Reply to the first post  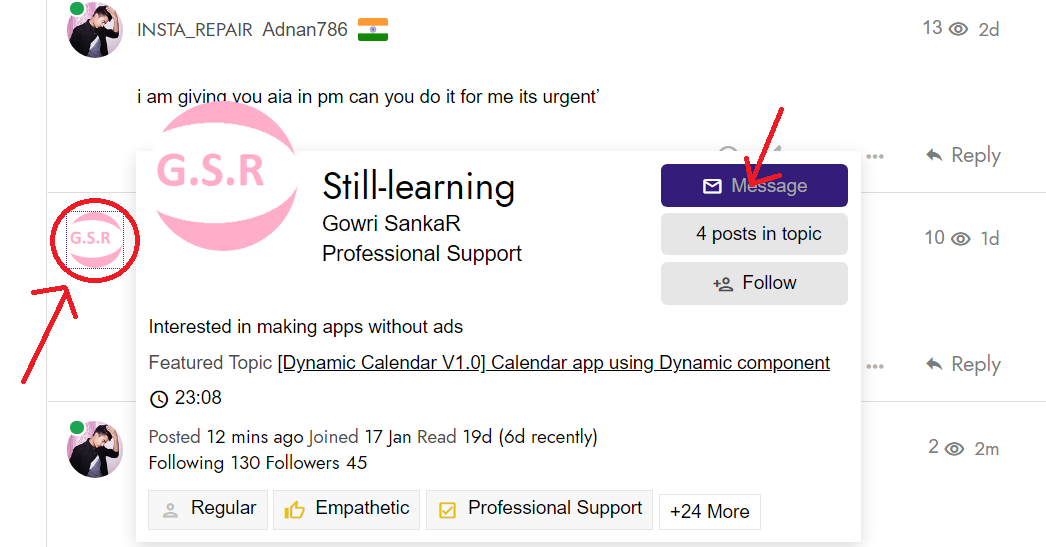(x=963, y=155)
